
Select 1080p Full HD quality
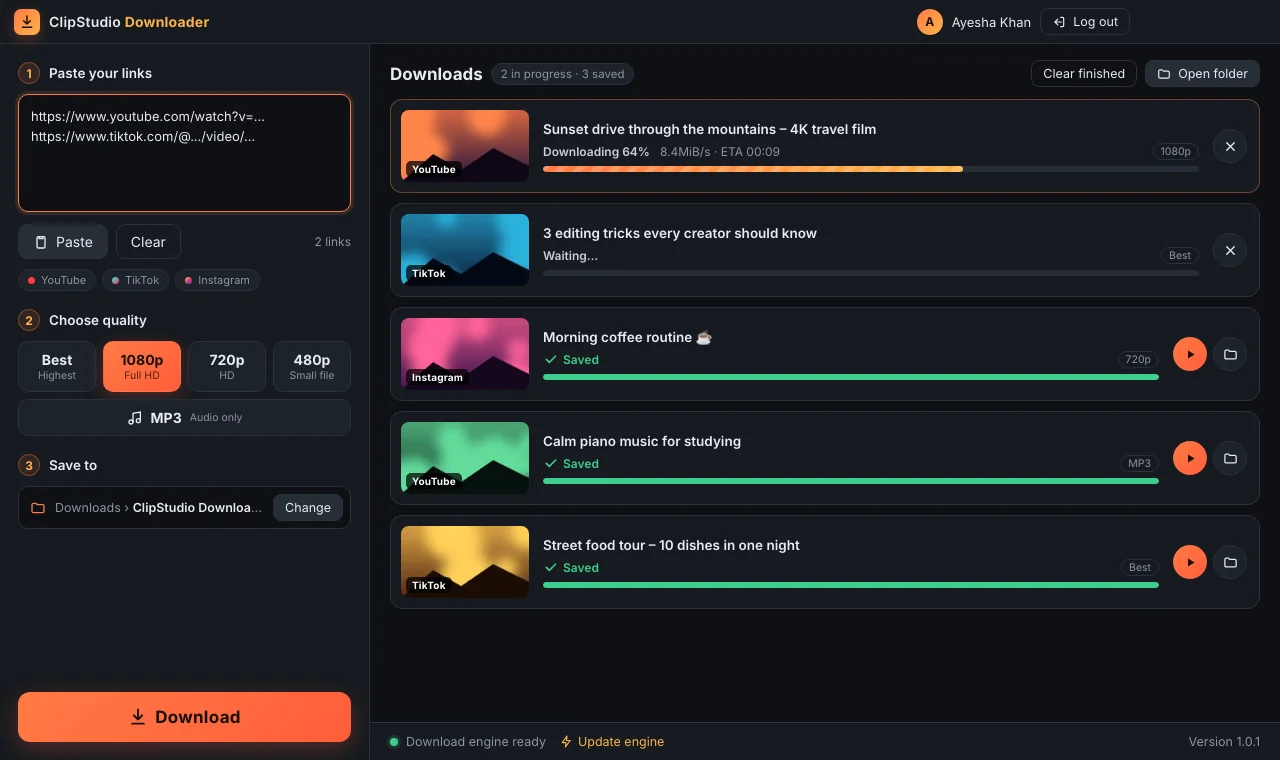point(142,366)
